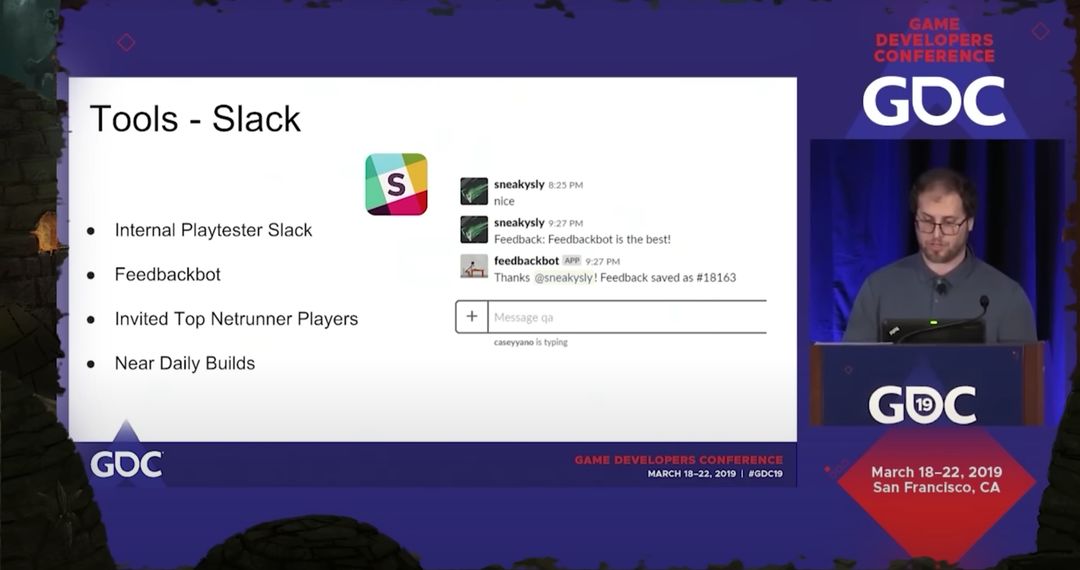Click sneakysly's avatar on the 9:27 PM message
The width and height of the screenshot is (1080, 570).
pyautogui.click(x=474, y=229)
